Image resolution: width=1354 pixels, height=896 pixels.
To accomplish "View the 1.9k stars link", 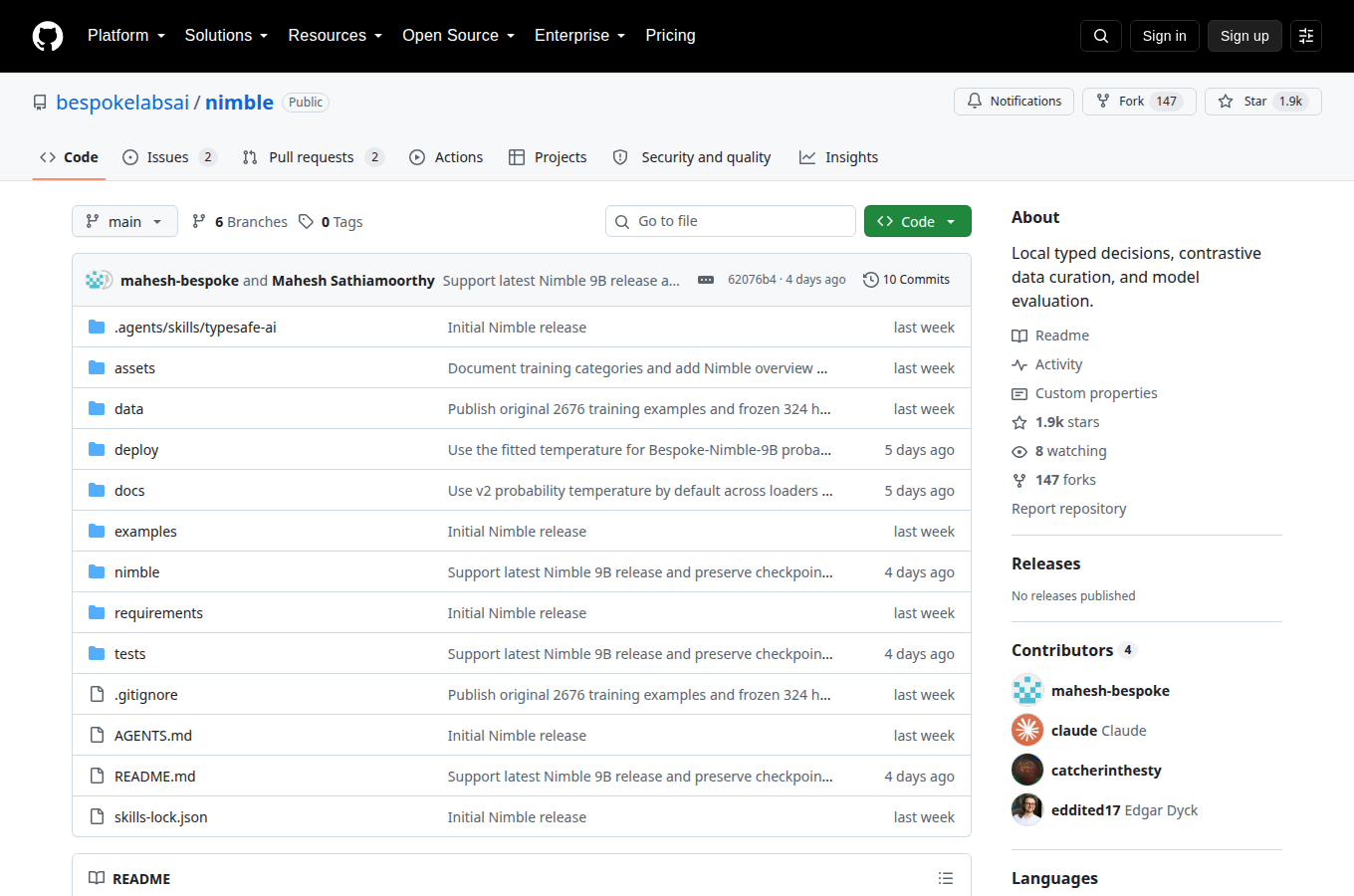I will point(1055,422).
